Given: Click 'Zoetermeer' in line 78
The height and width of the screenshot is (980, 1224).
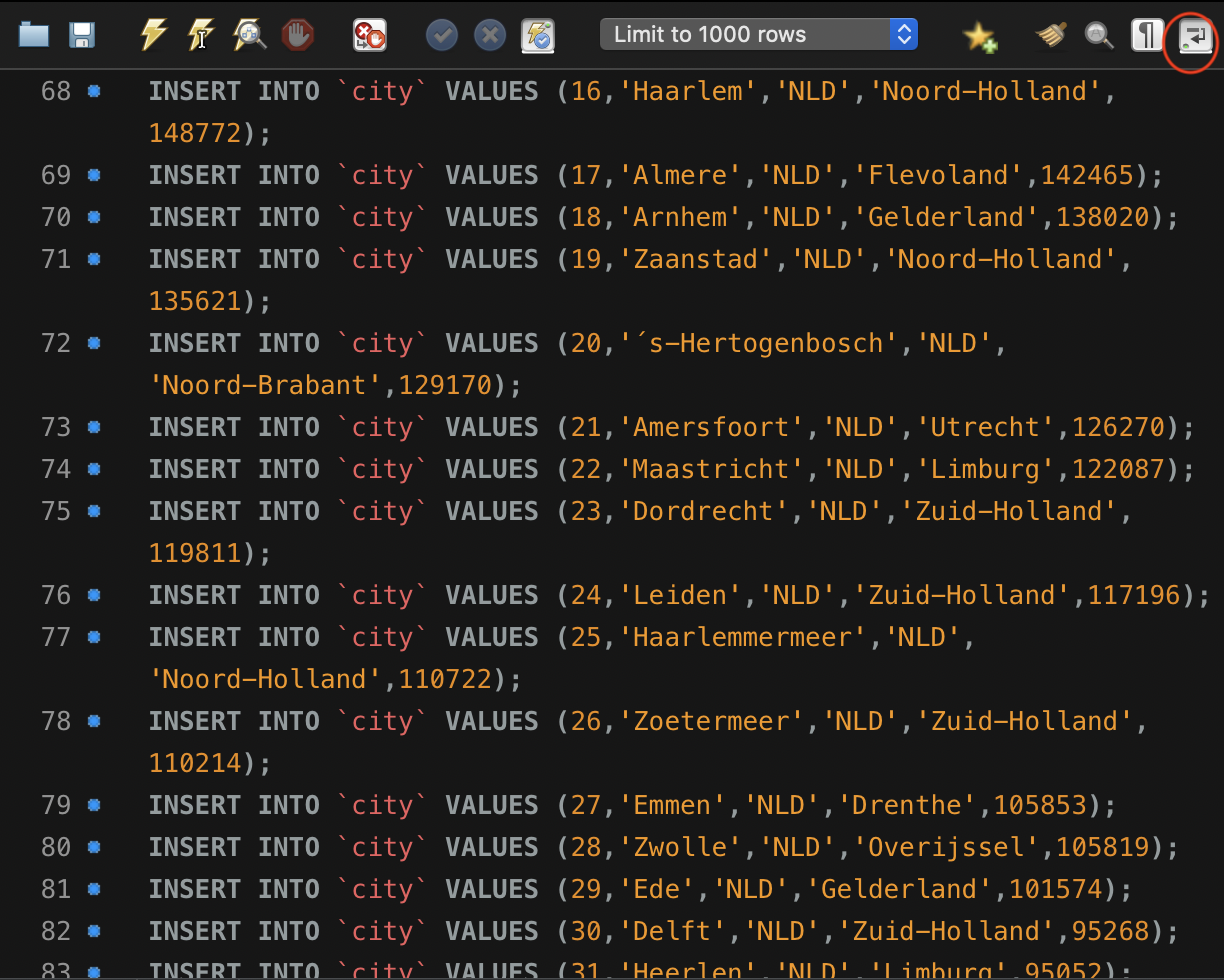Looking at the screenshot, I should coord(710,721).
